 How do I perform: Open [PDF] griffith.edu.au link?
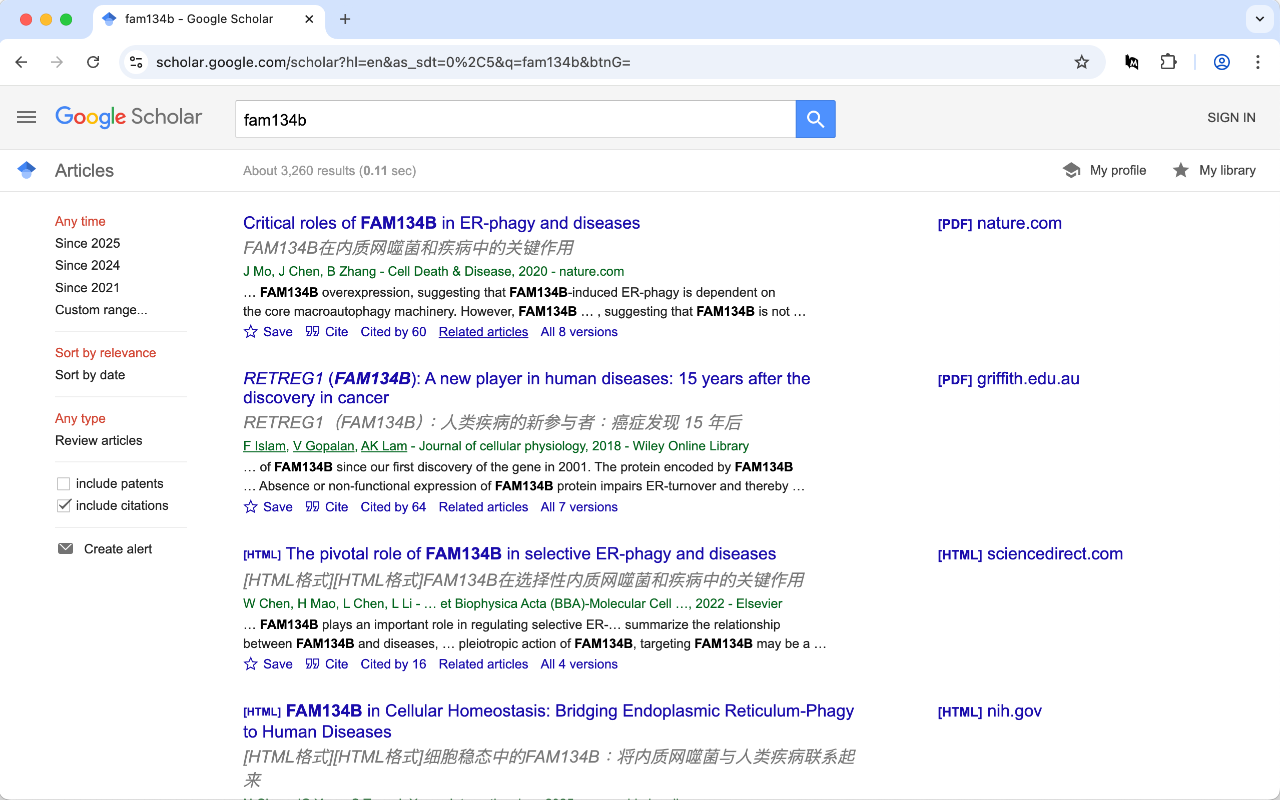[1008, 379]
